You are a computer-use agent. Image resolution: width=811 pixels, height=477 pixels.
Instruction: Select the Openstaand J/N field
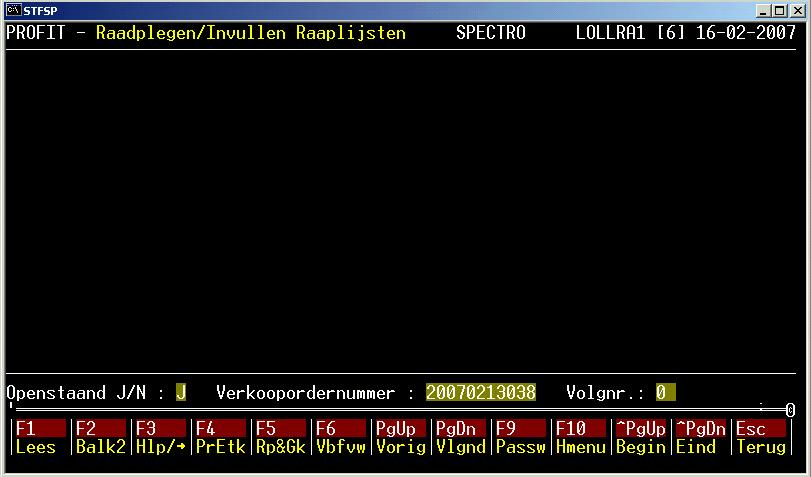[181, 393]
